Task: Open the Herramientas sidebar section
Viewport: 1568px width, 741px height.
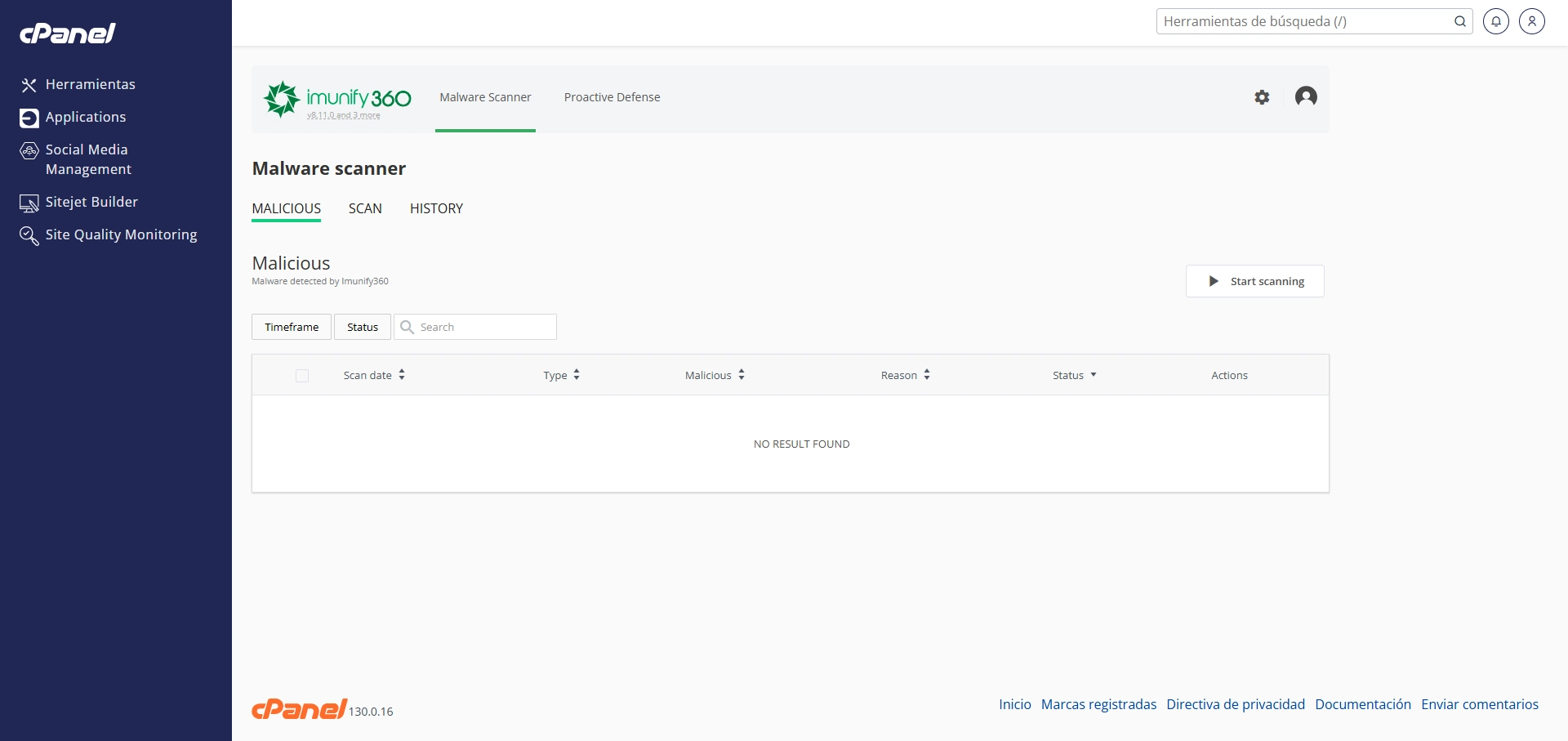Action: tap(90, 84)
